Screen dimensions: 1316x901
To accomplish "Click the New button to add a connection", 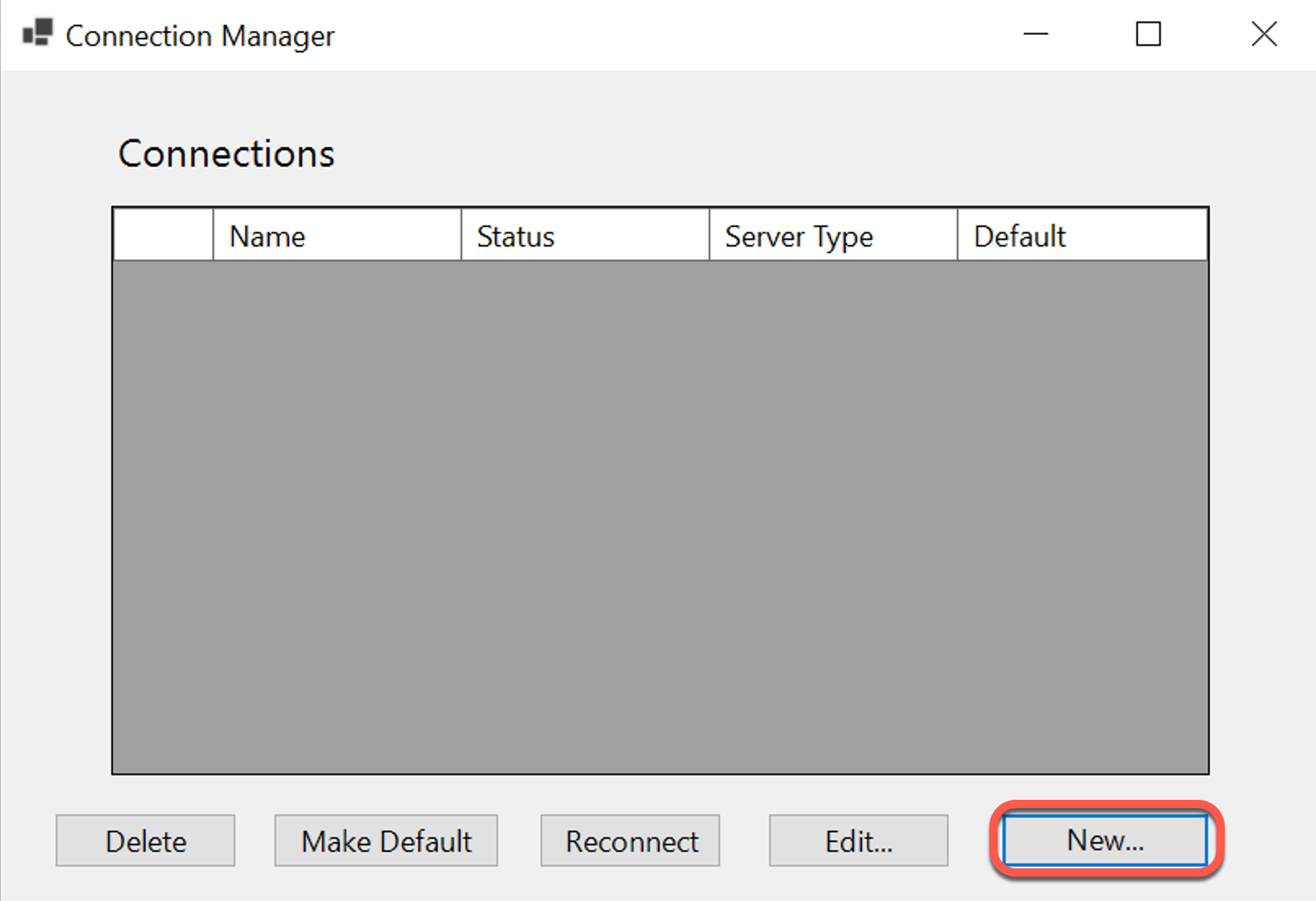I will click(x=1104, y=841).
